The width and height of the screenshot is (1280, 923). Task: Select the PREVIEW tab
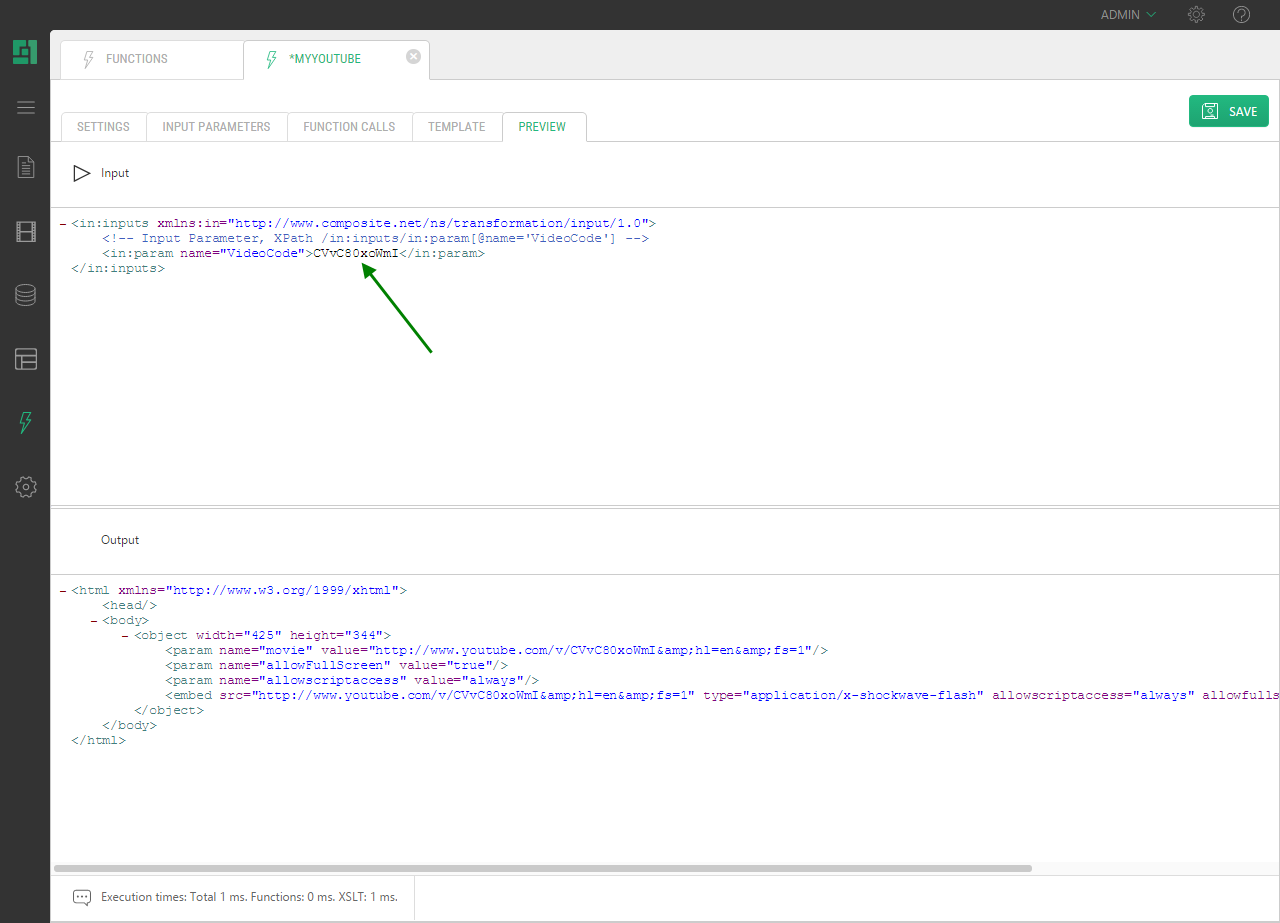coord(542,127)
